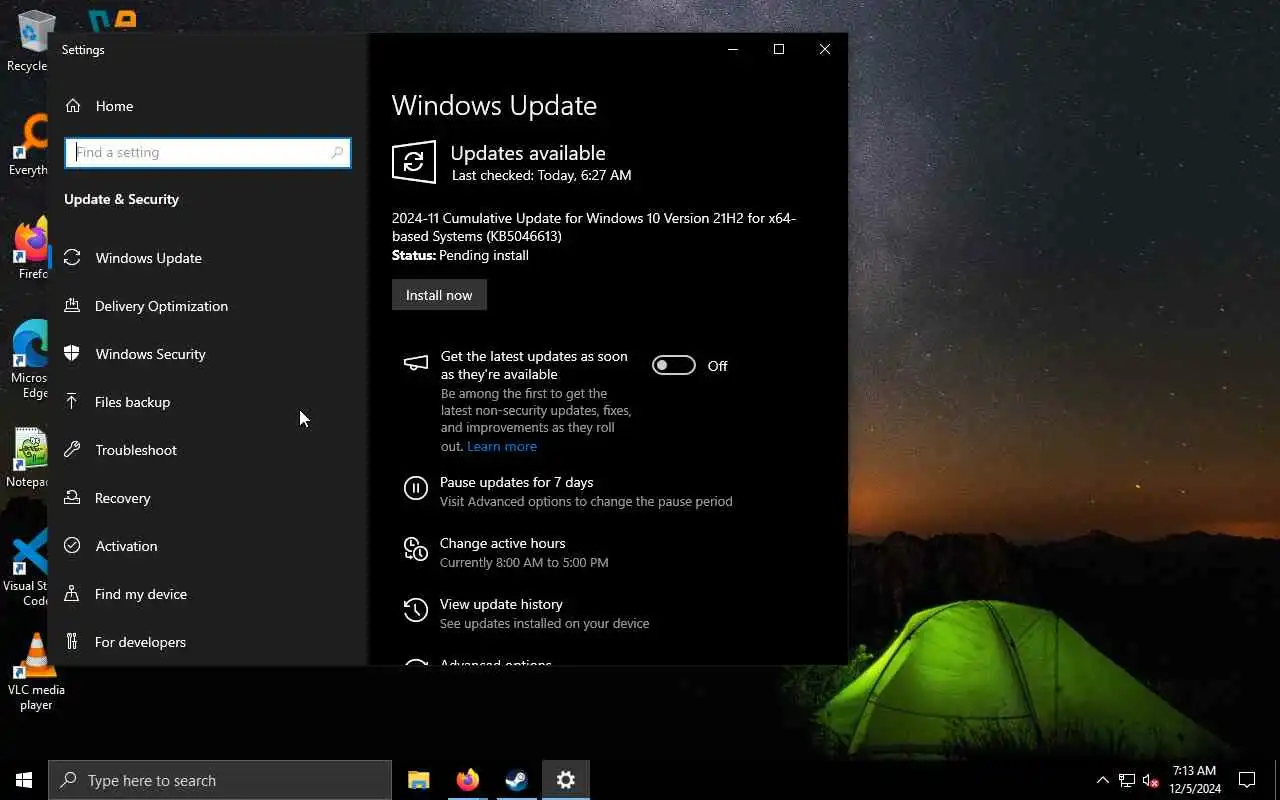Toggle Get the latest updates switch
This screenshot has width=1280, height=800.
(674, 366)
